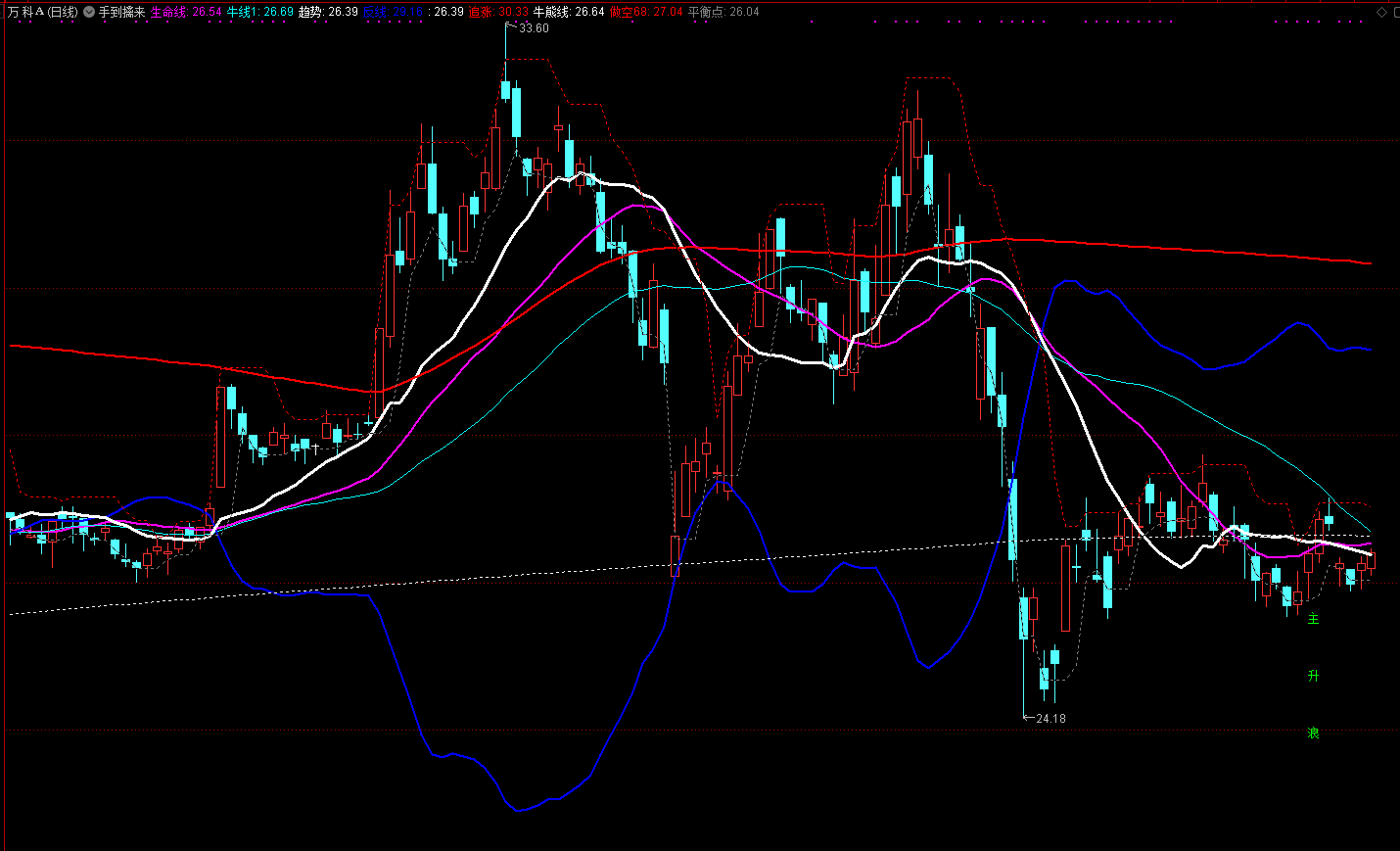Click the 平衡点: 26.04 legend value
This screenshot has height=851, width=1400.
coord(723,12)
